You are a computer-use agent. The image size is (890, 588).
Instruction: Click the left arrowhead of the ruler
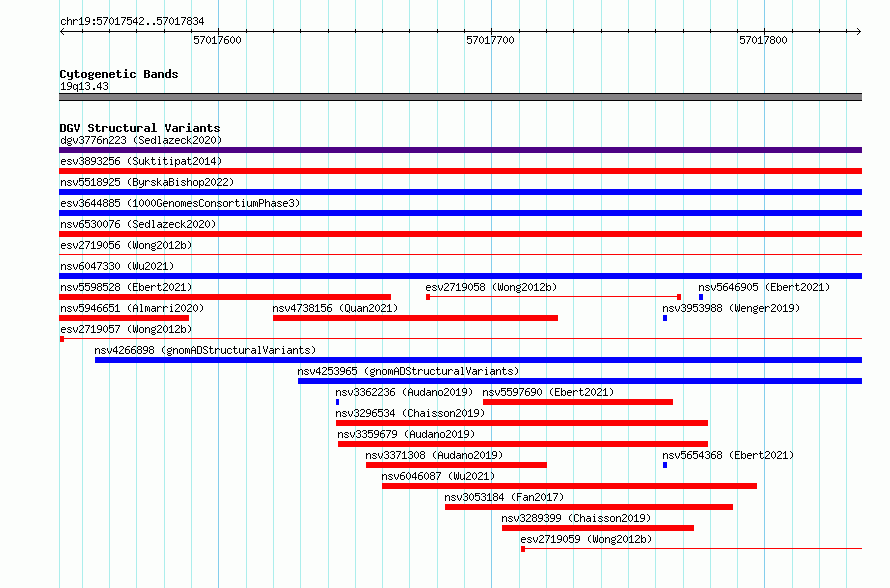tap(62, 31)
